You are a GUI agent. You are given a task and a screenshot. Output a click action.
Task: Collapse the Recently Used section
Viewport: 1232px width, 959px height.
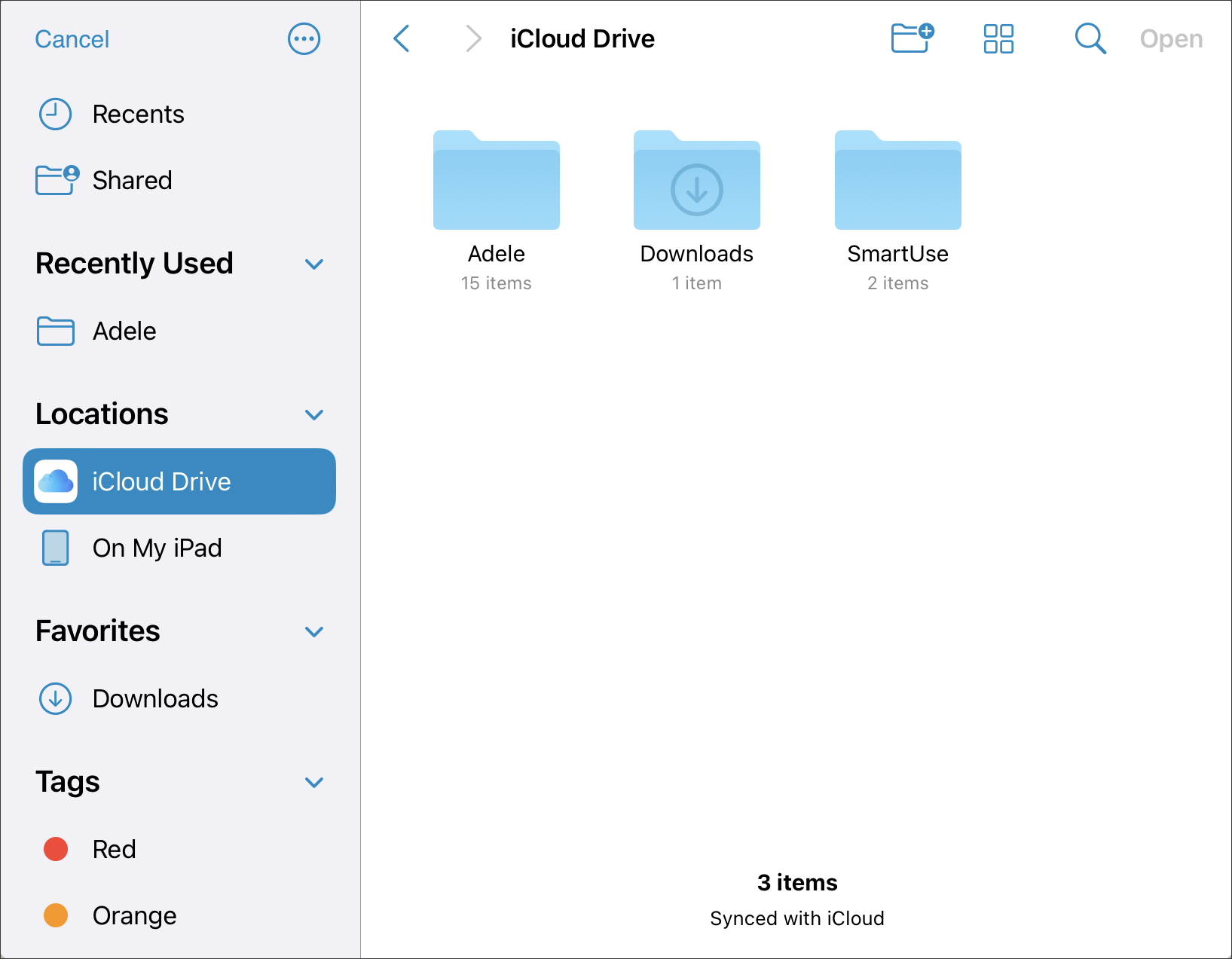pyautogui.click(x=314, y=264)
